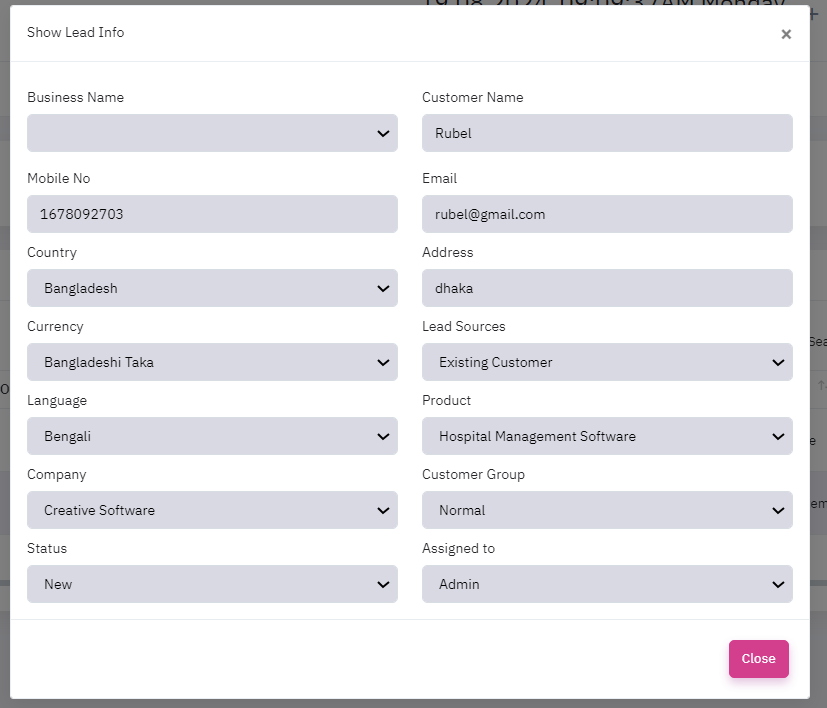
Task: Open Customer Group dropdown set to Normal
Action: tap(607, 510)
